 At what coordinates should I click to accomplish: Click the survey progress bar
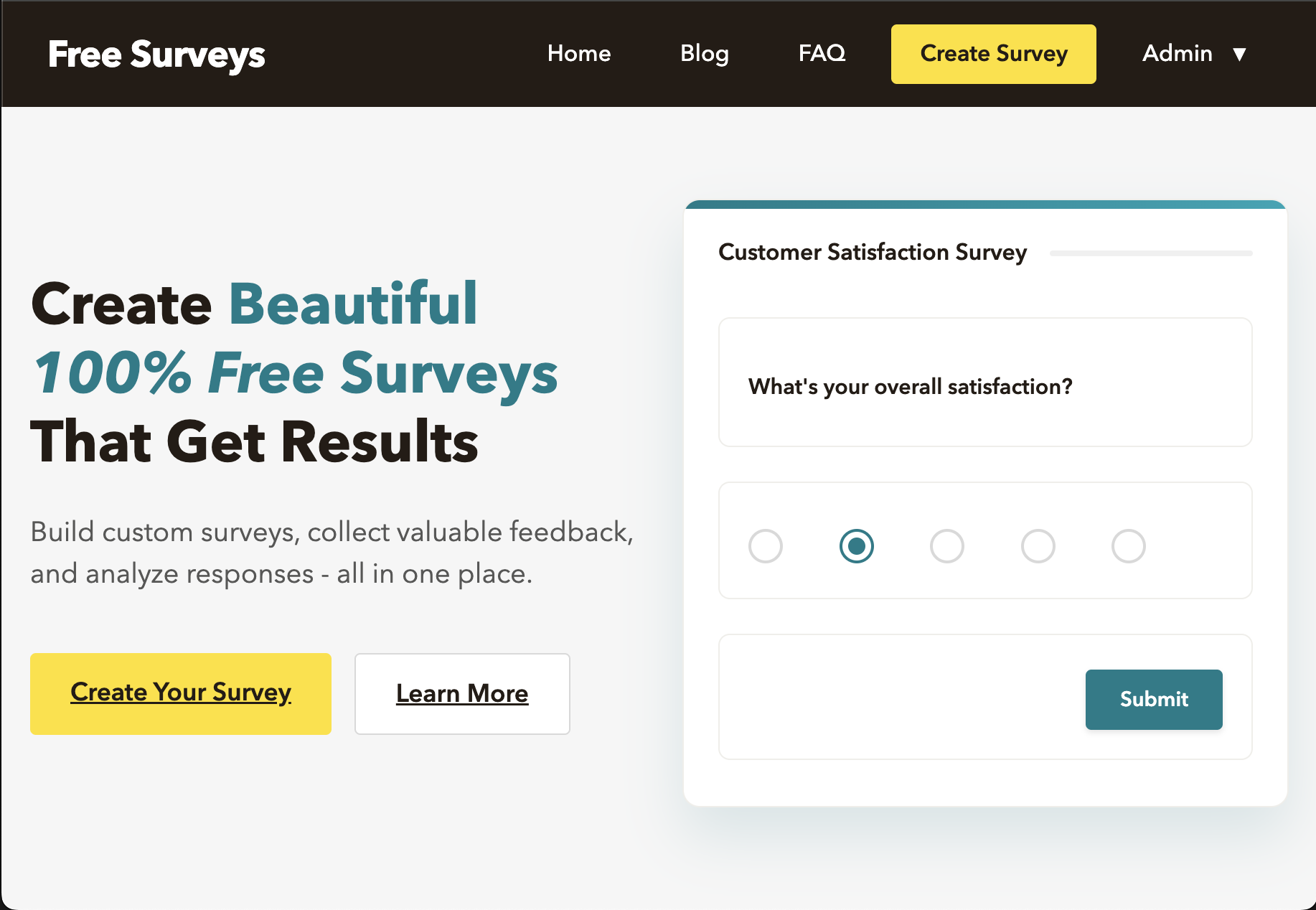[1150, 253]
